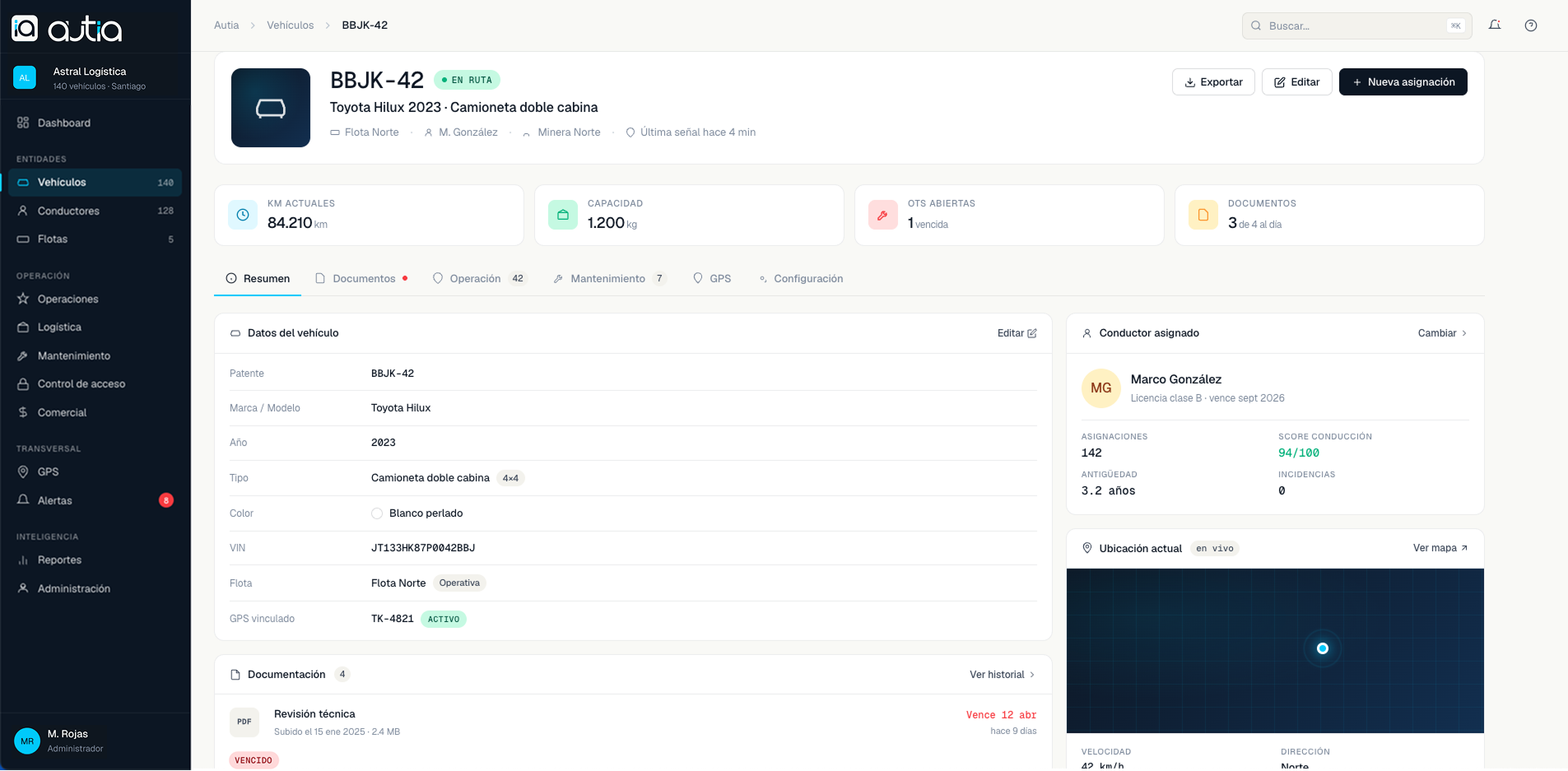The image size is (1568, 771).
Task: Click the TK-4821 GPS value
Action: [393, 619]
